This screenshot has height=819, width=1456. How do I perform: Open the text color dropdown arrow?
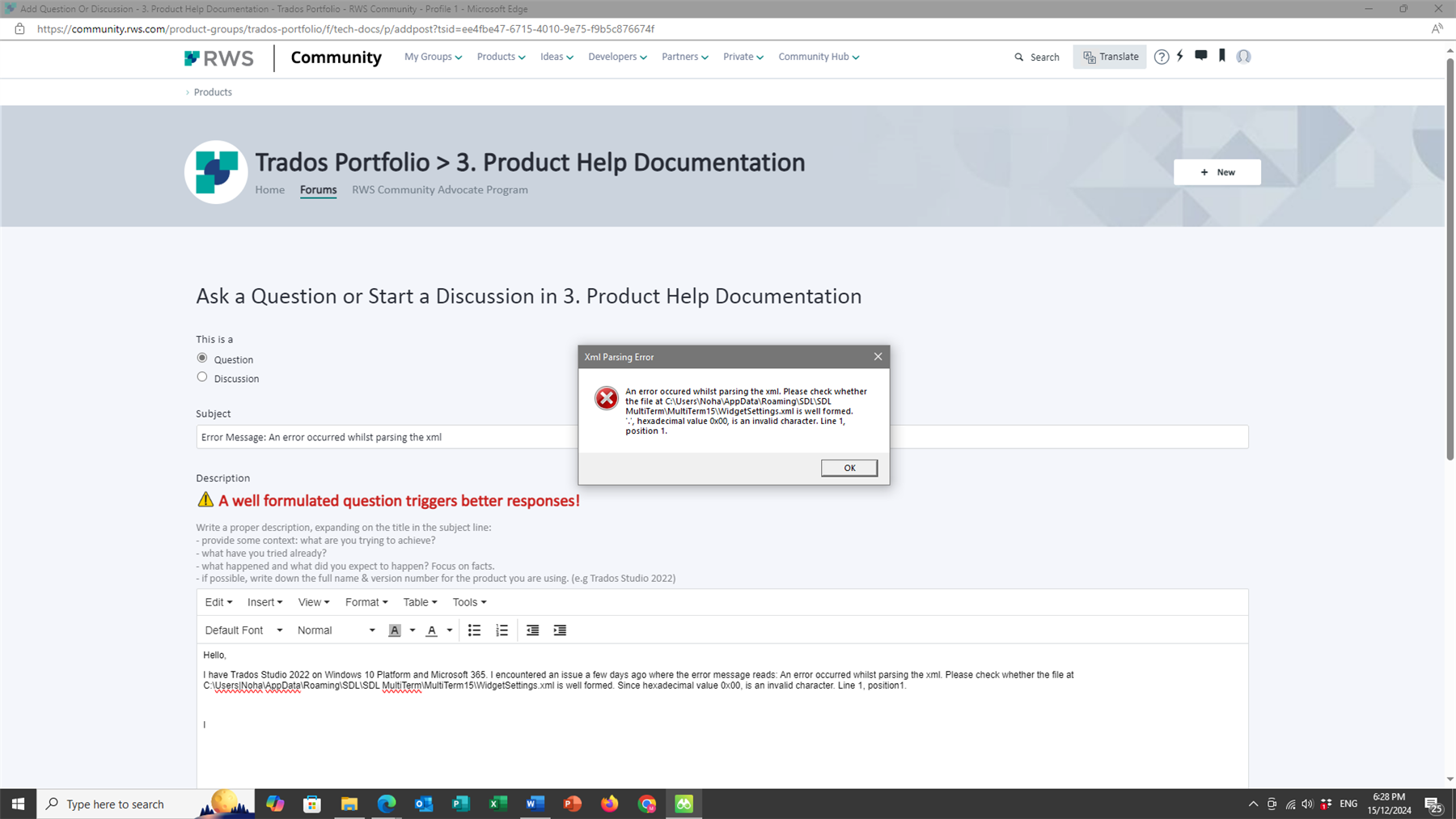coord(450,630)
